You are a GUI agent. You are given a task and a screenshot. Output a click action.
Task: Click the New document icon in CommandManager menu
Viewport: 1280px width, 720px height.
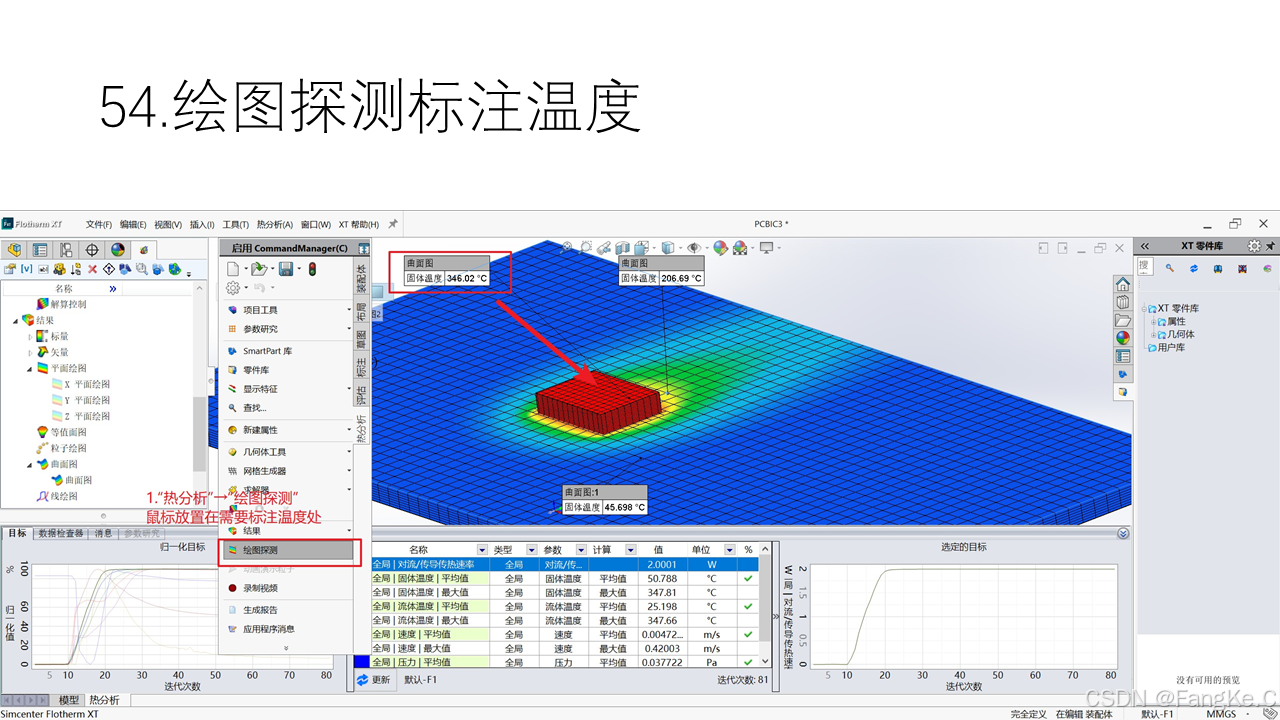(x=233, y=269)
